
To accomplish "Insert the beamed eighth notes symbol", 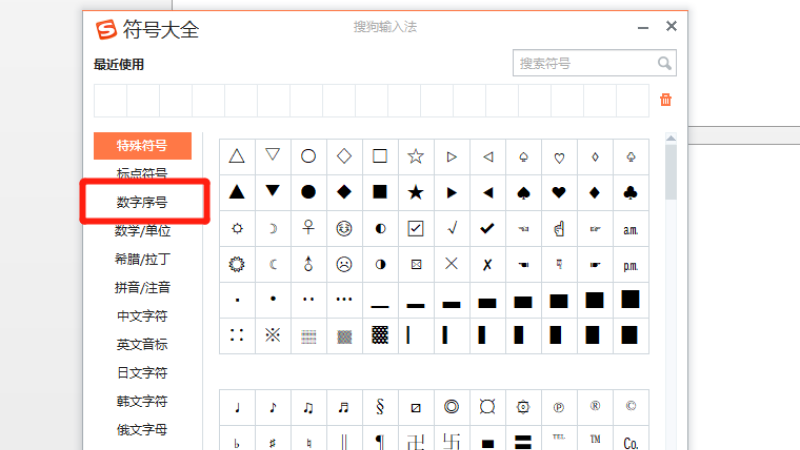I will click(x=309, y=407).
